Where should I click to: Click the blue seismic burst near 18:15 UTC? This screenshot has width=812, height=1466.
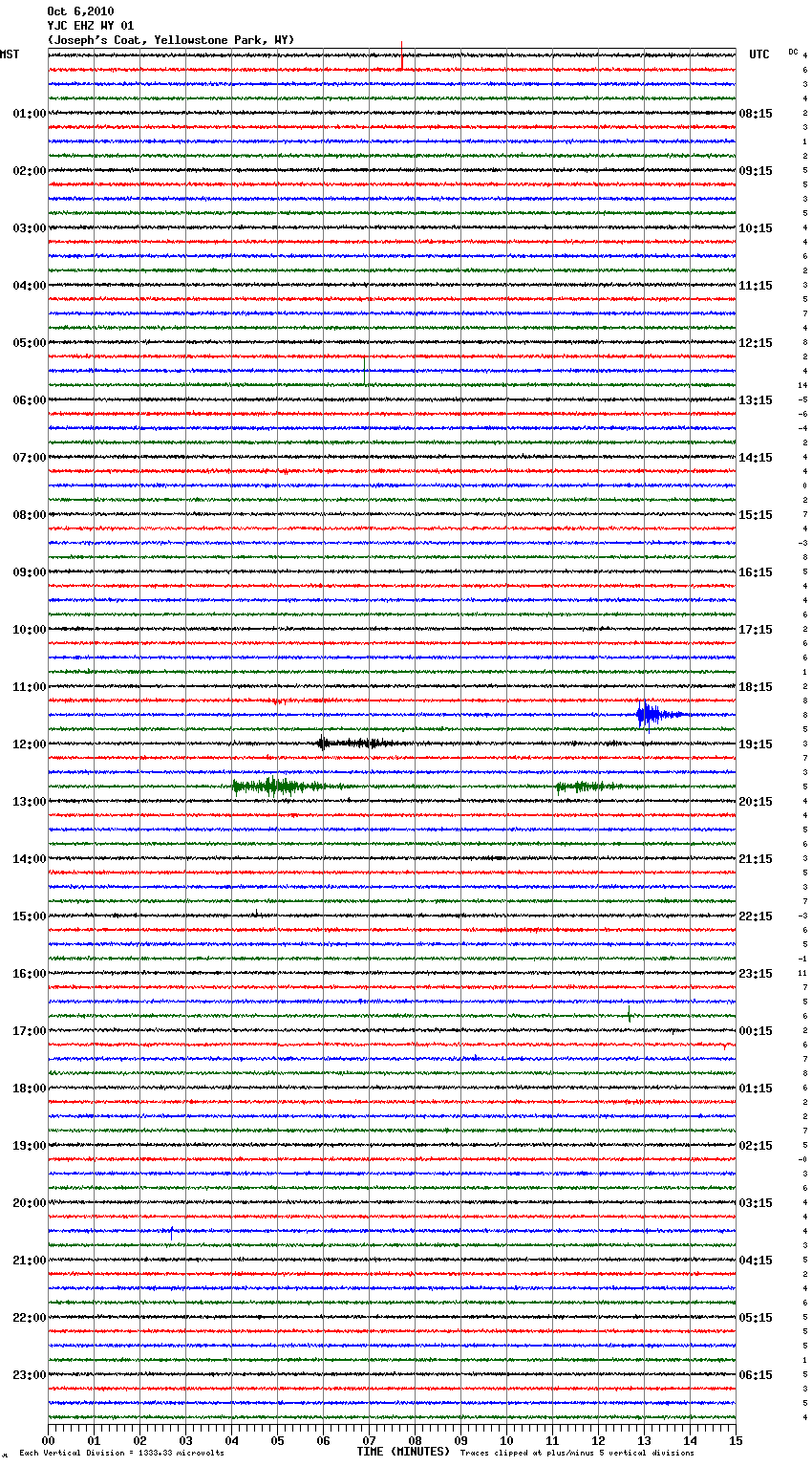(x=657, y=714)
